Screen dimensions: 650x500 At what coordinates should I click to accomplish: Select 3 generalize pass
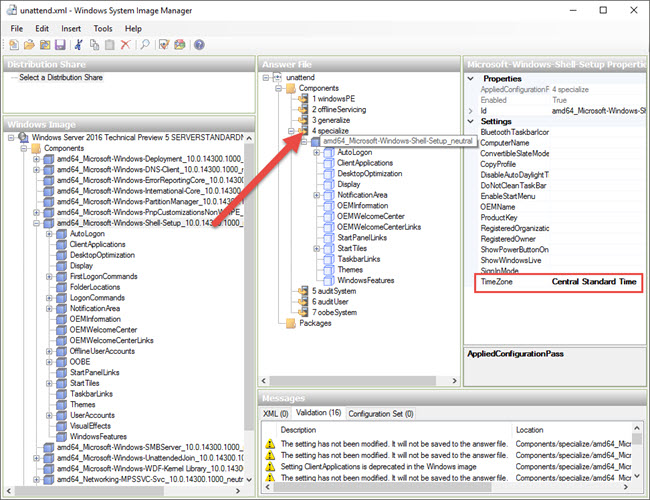[331, 120]
